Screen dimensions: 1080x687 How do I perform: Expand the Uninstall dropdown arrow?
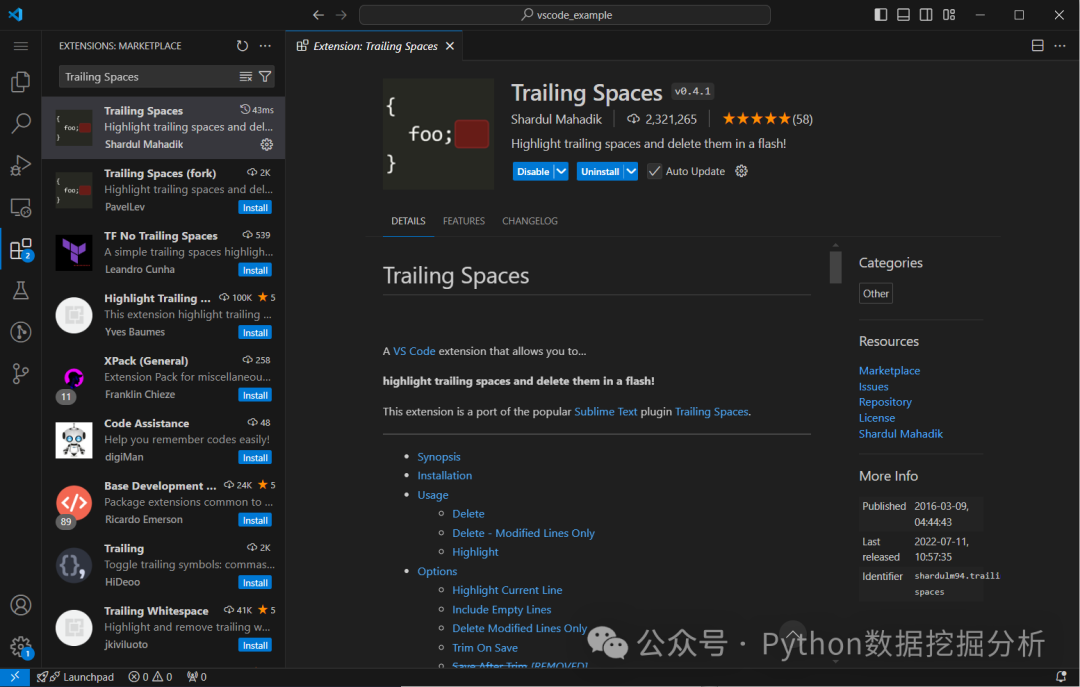(x=631, y=171)
